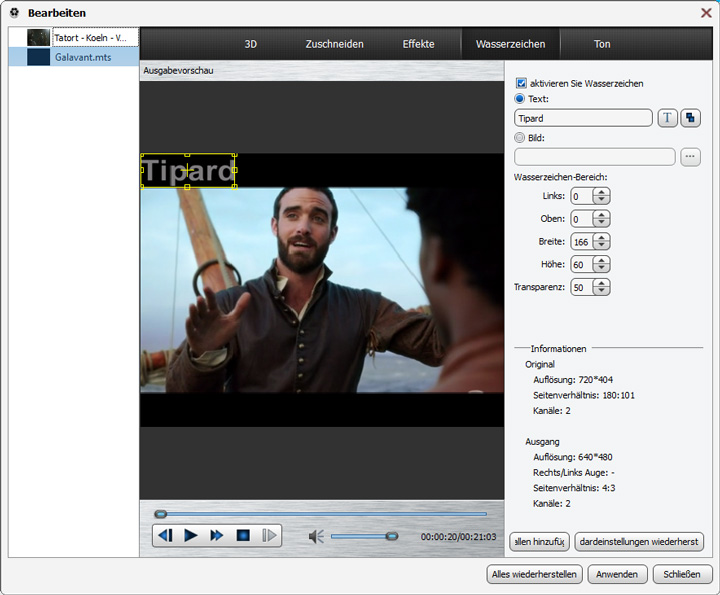Click the Alles wiederherstellen button

tap(534, 574)
